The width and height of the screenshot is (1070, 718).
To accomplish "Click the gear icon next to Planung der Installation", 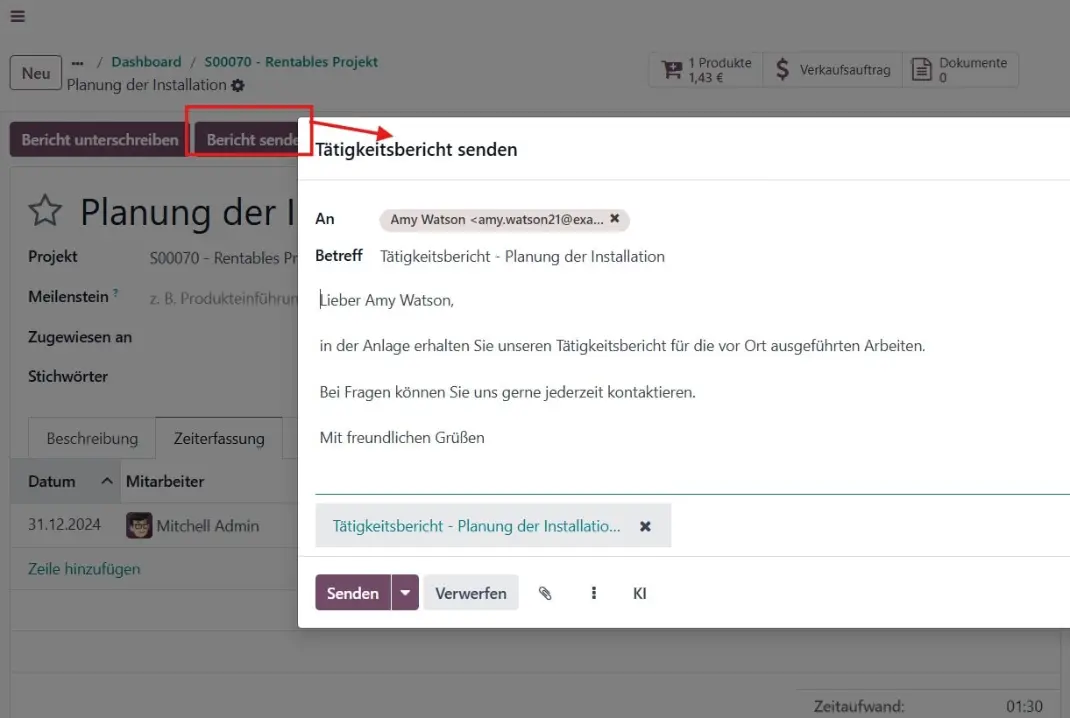I will click(x=237, y=86).
